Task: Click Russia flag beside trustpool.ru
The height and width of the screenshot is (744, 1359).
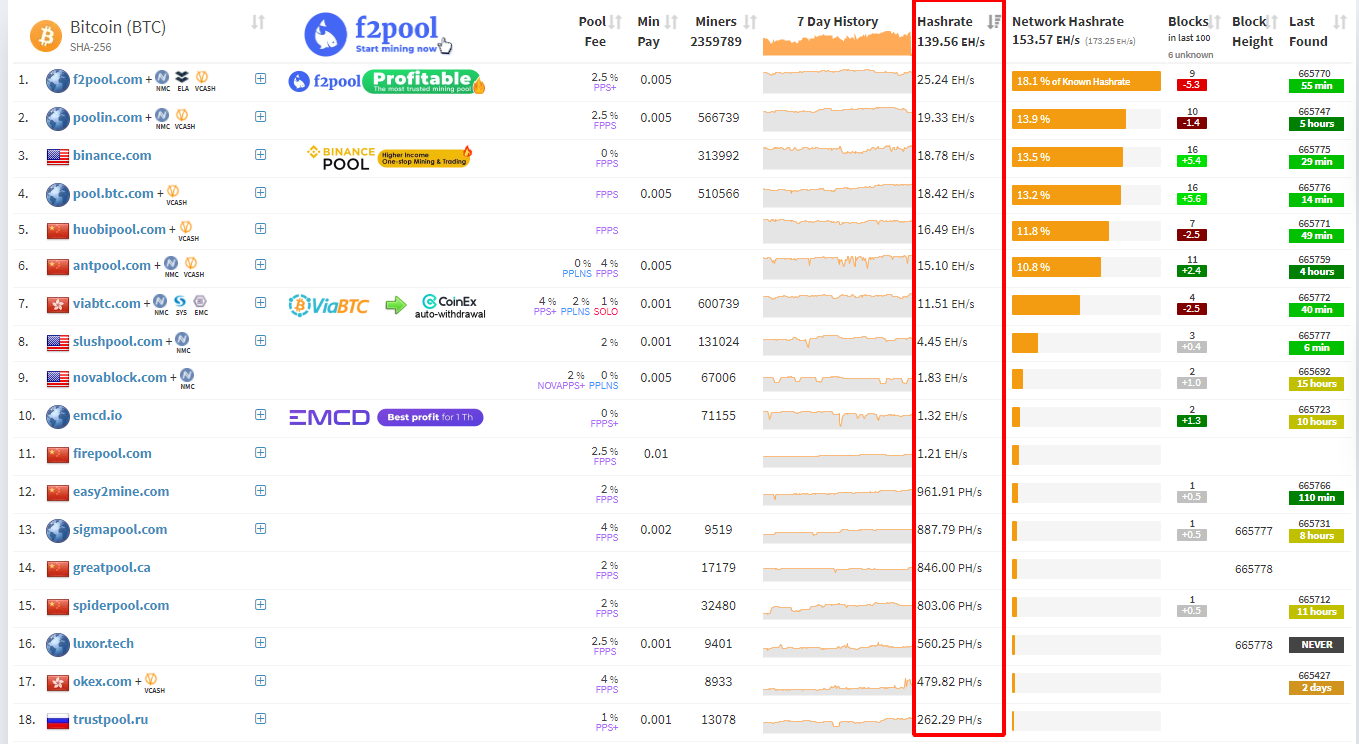Action: click(x=58, y=720)
